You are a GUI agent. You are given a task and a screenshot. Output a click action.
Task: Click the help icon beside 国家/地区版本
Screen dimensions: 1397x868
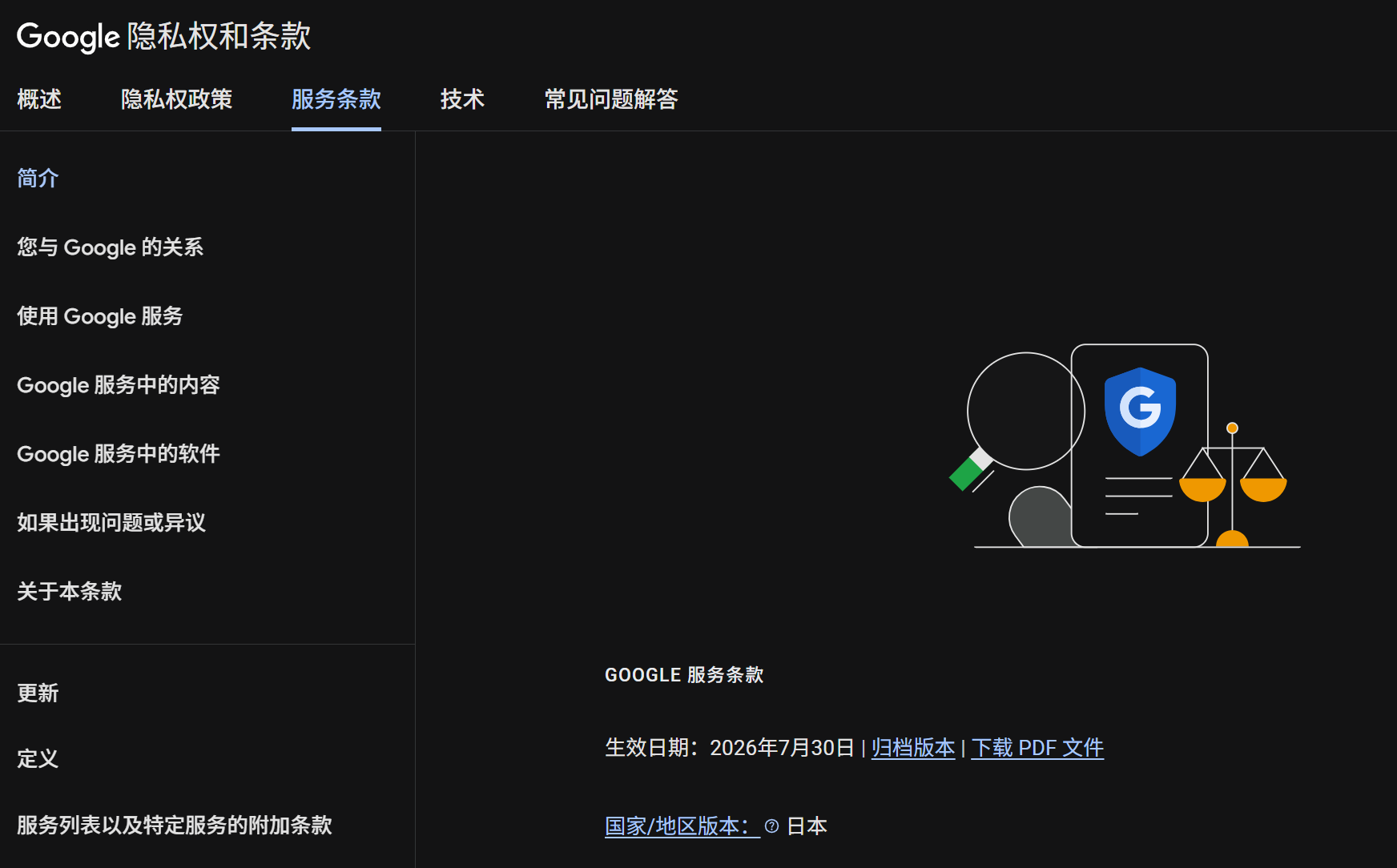(x=771, y=826)
